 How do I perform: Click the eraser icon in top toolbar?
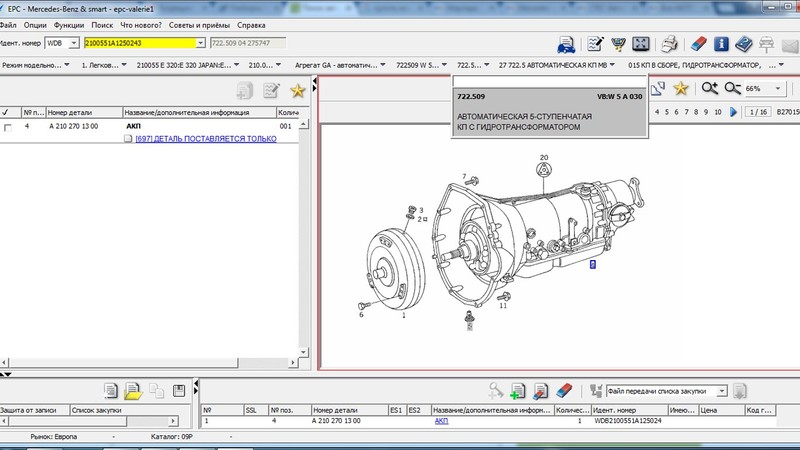(x=697, y=44)
